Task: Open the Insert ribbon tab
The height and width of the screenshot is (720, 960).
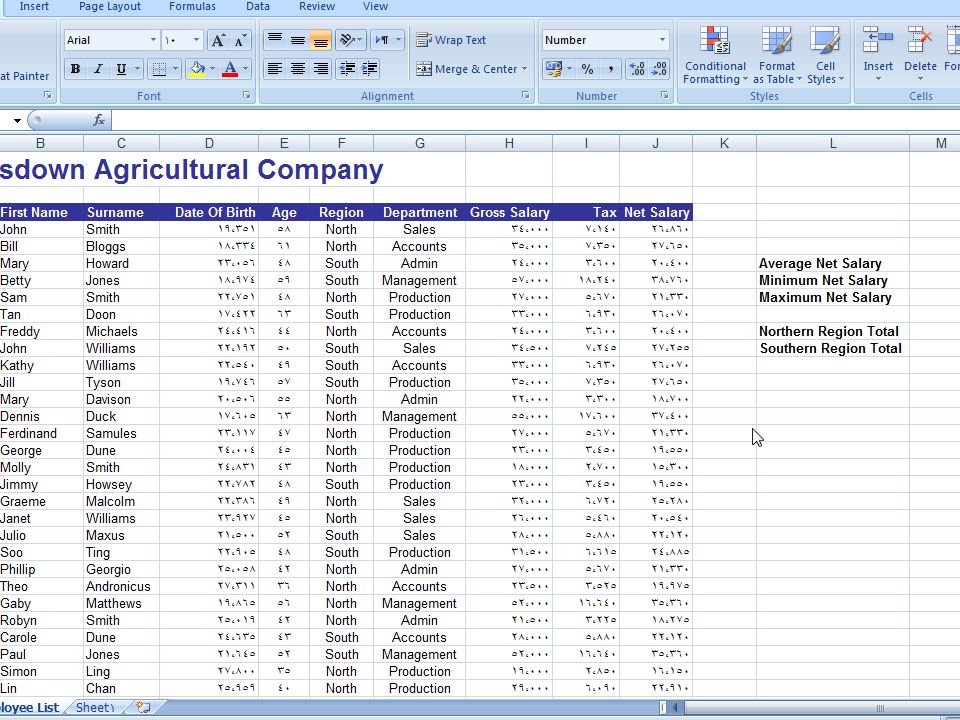Action: coord(34,7)
